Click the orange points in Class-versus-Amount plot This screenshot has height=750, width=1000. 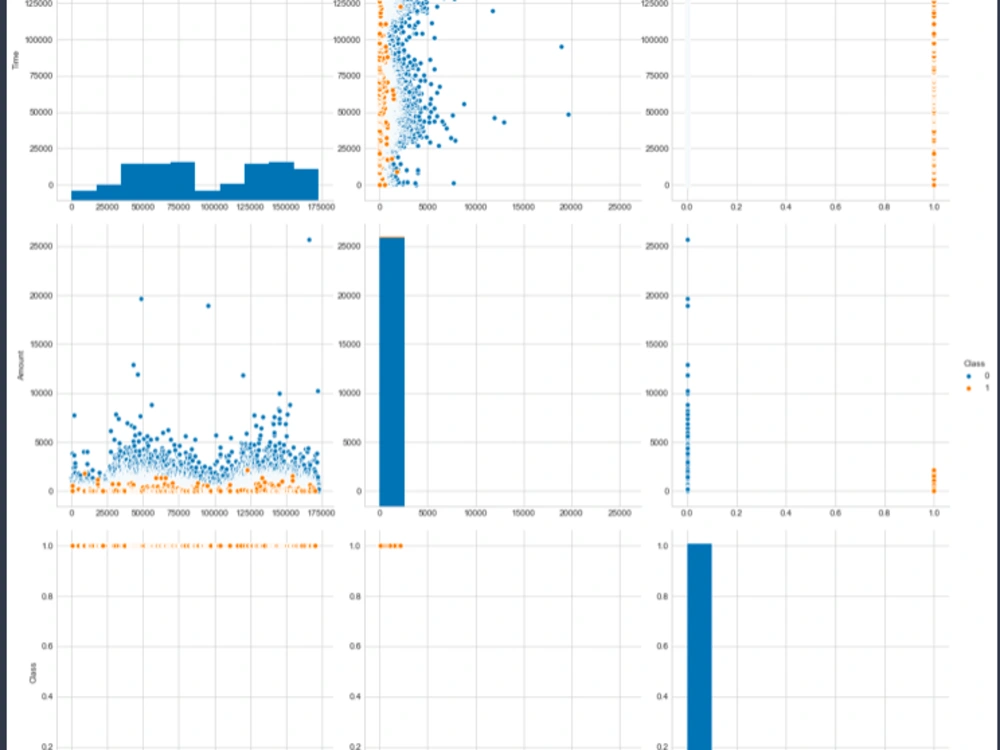pos(390,546)
